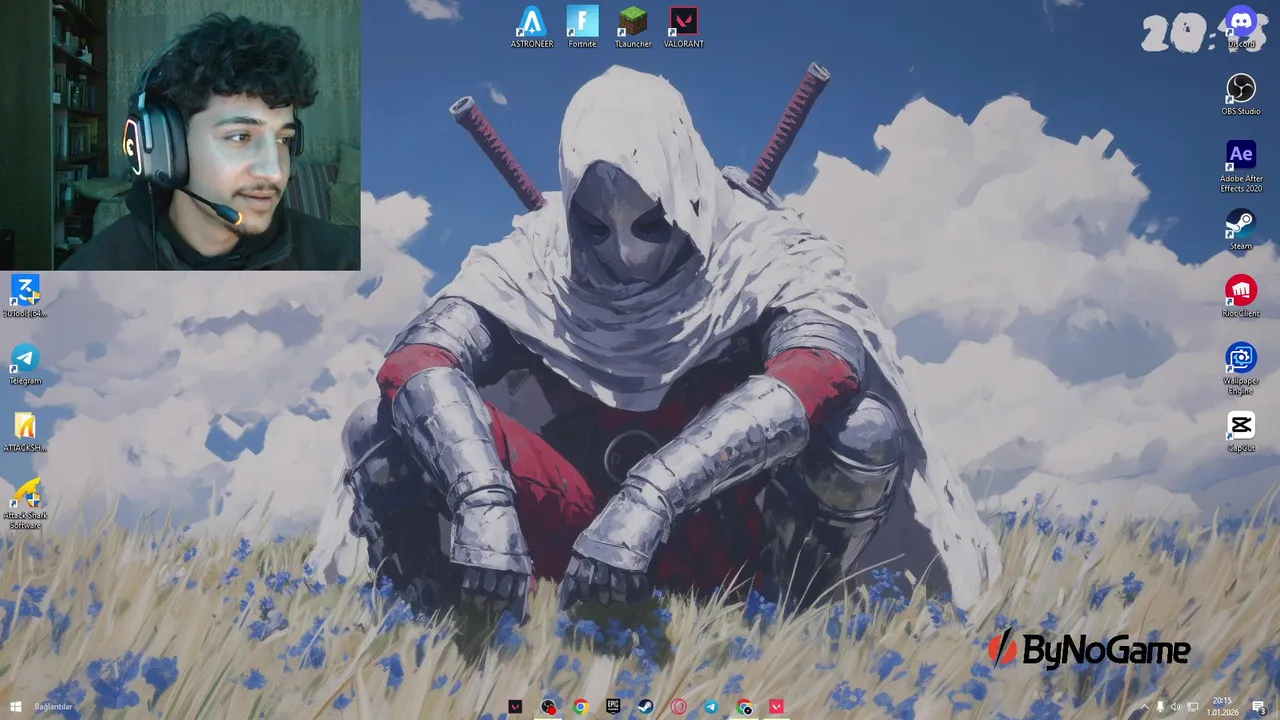Image resolution: width=1280 pixels, height=720 pixels.
Task: Click the microphone icon in system tray
Action: click(x=1160, y=707)
